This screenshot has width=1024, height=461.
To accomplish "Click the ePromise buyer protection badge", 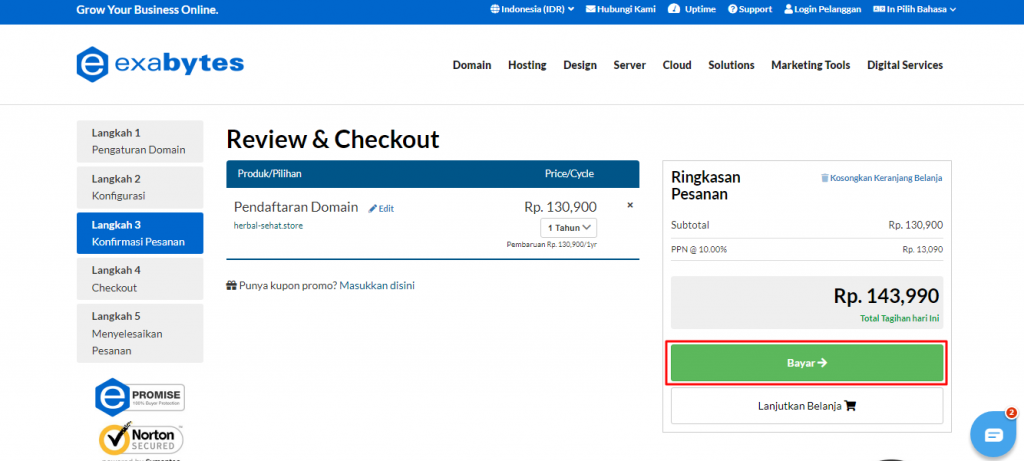I will 140,396.
